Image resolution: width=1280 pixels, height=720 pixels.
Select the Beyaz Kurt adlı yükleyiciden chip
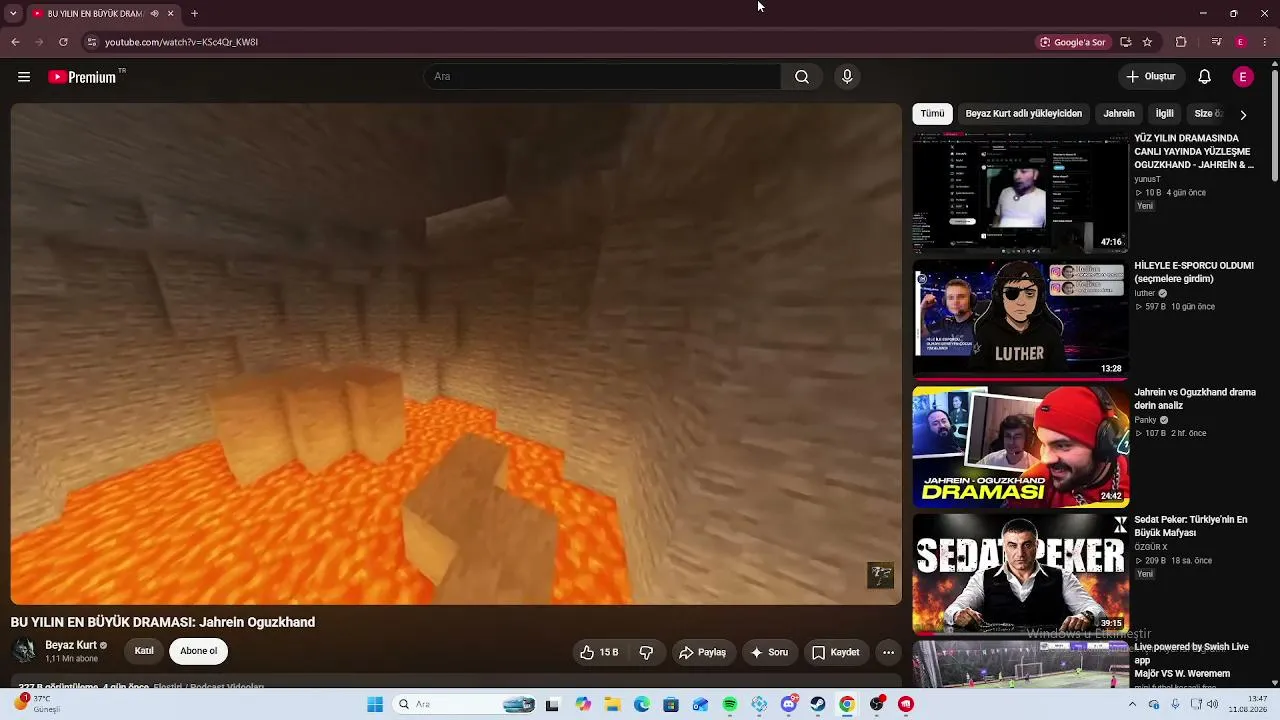coord(1023,114)
